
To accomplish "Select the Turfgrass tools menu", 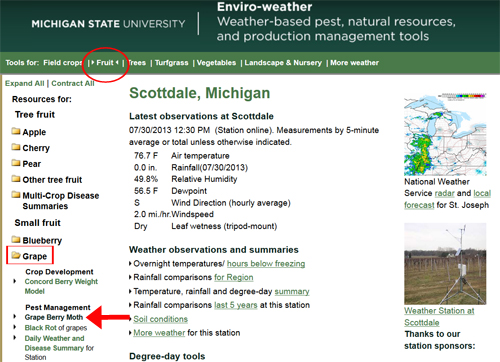I will coord(172,63).
